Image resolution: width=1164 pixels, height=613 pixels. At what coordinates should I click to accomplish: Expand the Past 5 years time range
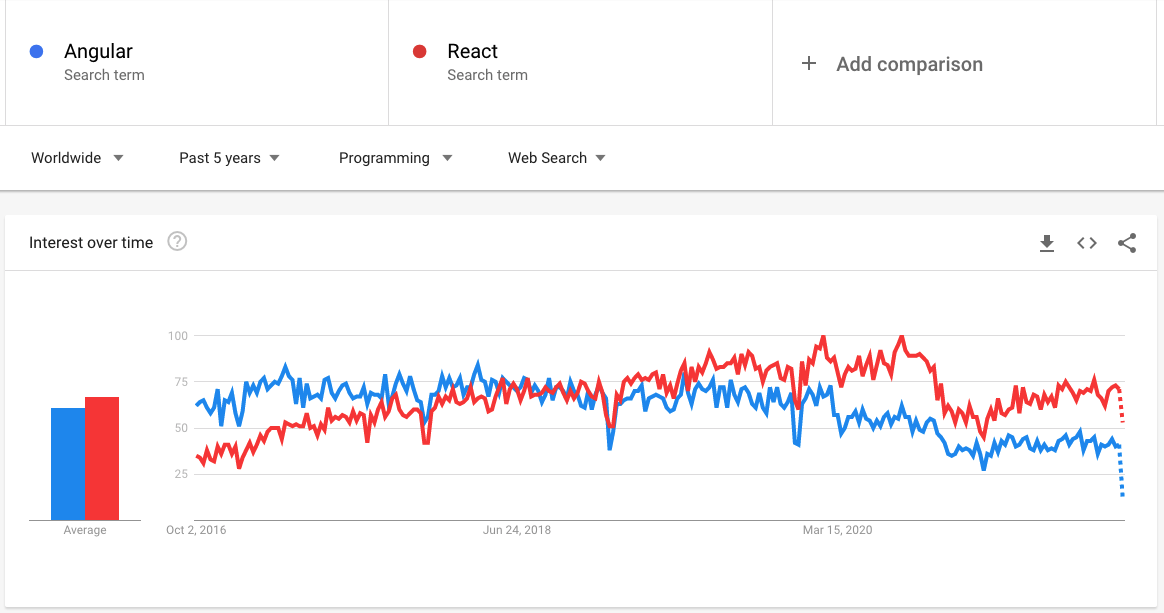click(x=229, y=158)
